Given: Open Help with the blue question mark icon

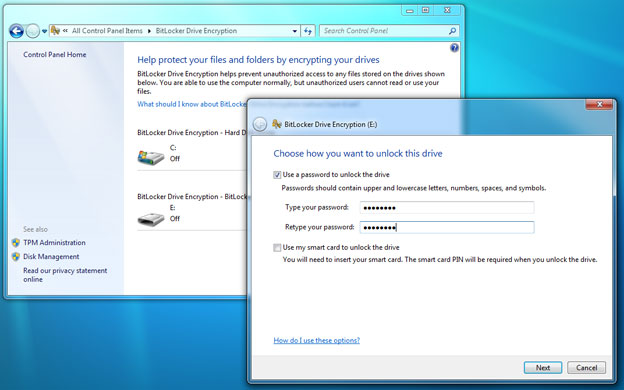Looking at the screenshot, I should (x=454, y=48).
